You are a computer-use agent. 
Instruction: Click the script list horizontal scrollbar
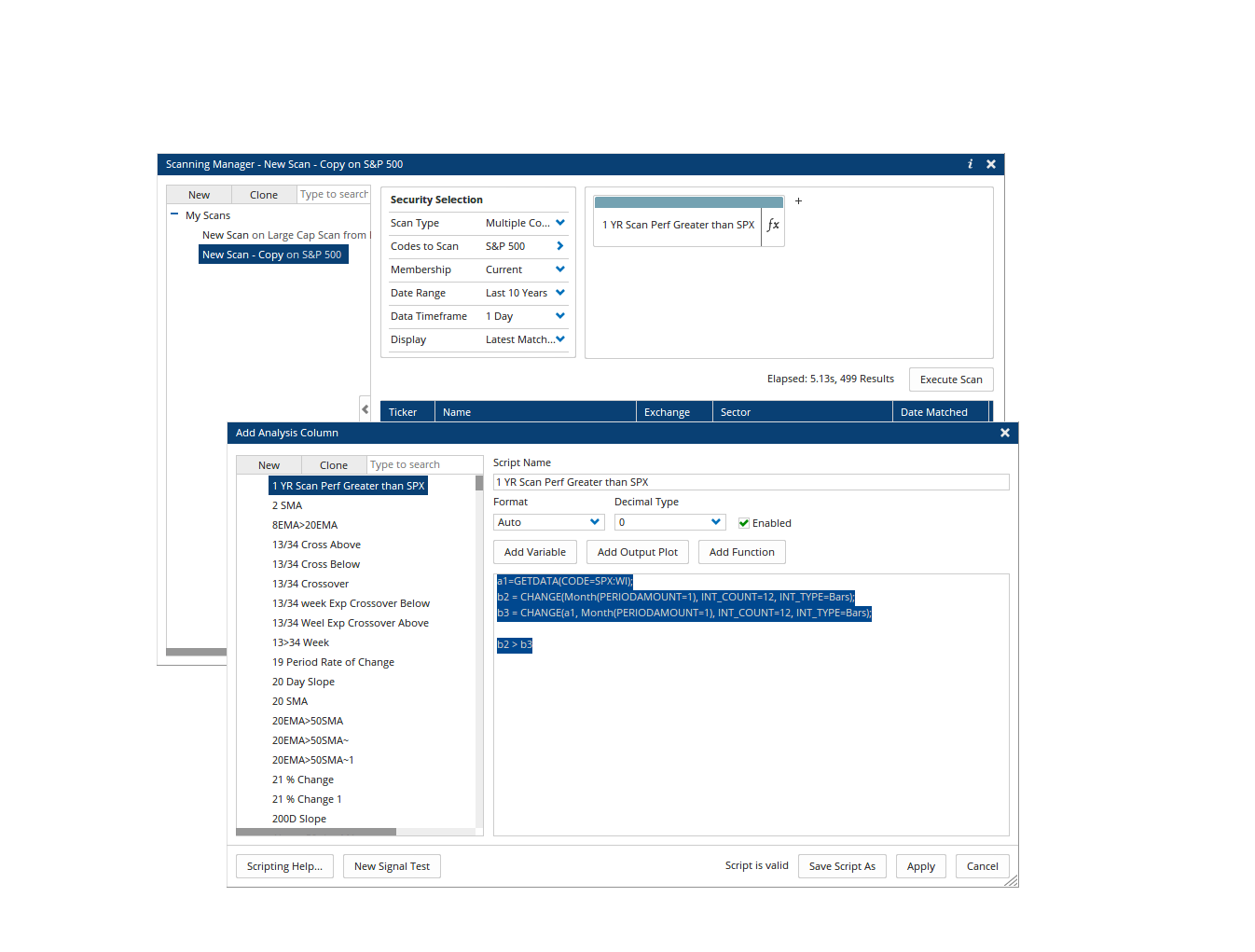coord(317,832)
